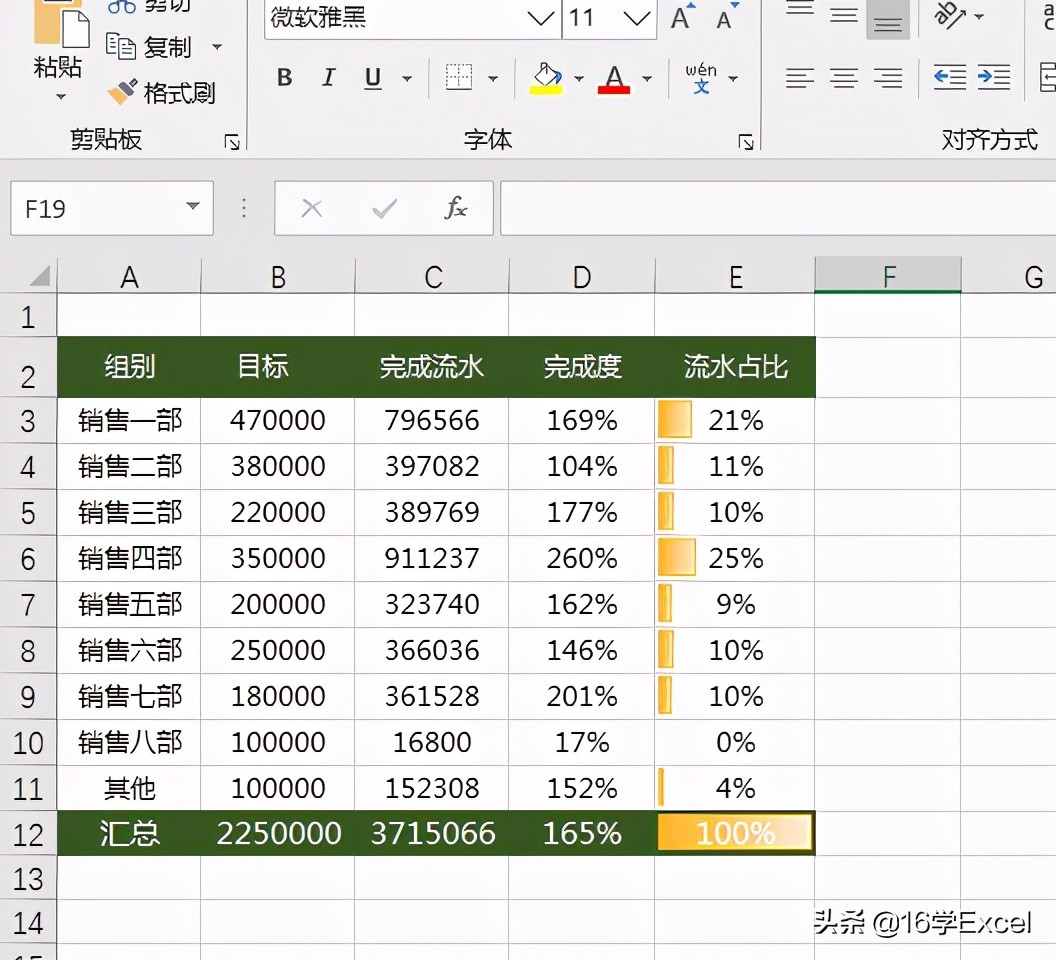
Task: Click cell showing 260%
Action: point(582,558)
